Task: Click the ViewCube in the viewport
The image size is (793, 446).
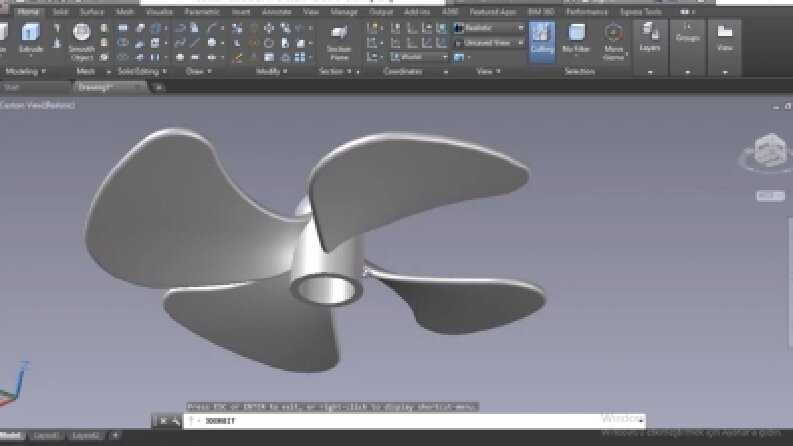Action: click(769, 151)
